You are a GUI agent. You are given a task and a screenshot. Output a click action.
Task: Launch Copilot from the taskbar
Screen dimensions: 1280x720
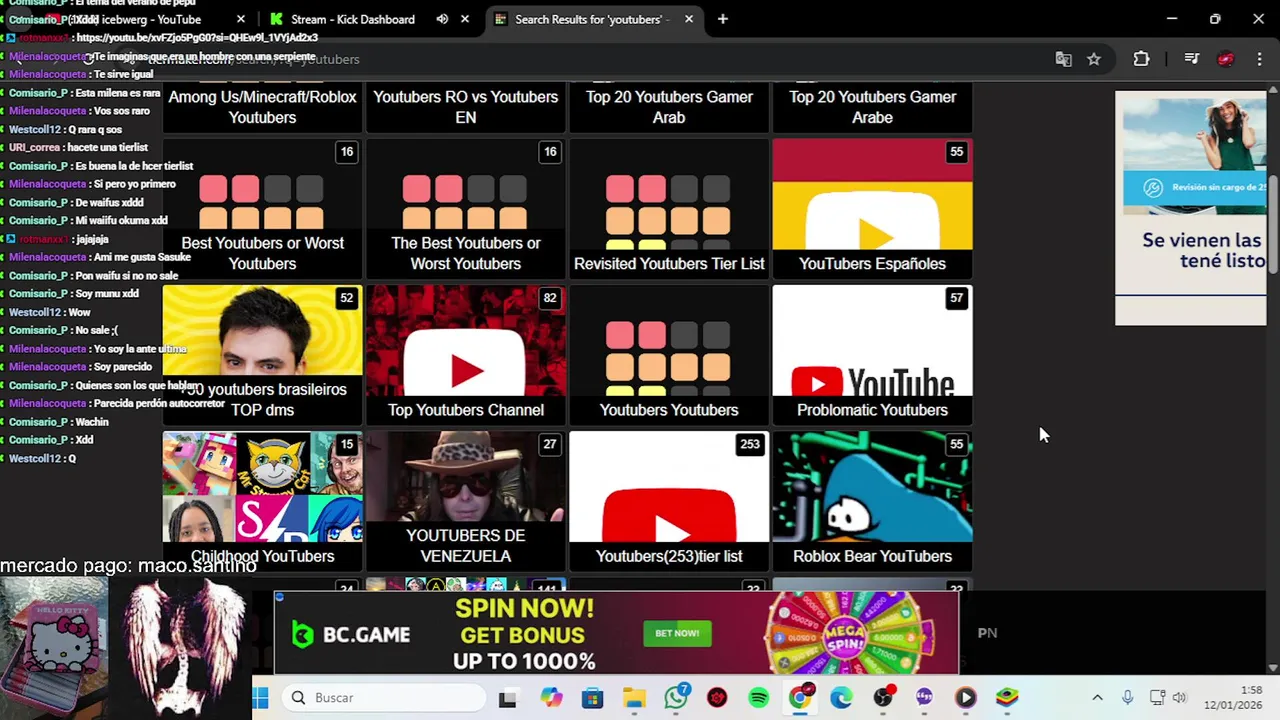click(551, 698)
